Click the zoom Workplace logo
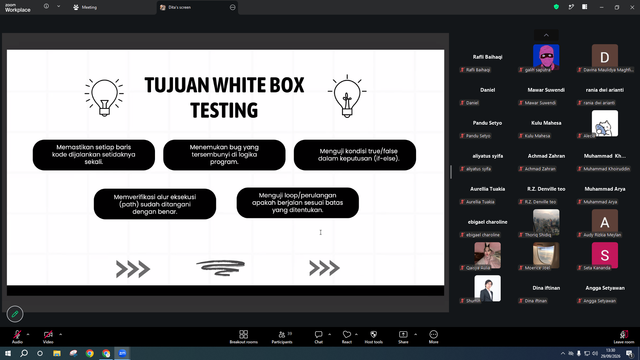Viewport: 640px width, 360px height. tap(18, 8)
